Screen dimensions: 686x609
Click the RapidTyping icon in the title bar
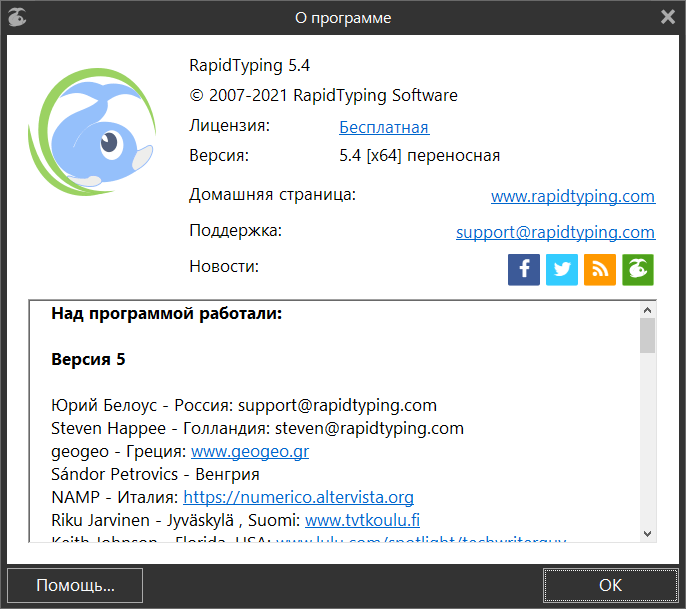click(18, 18)
